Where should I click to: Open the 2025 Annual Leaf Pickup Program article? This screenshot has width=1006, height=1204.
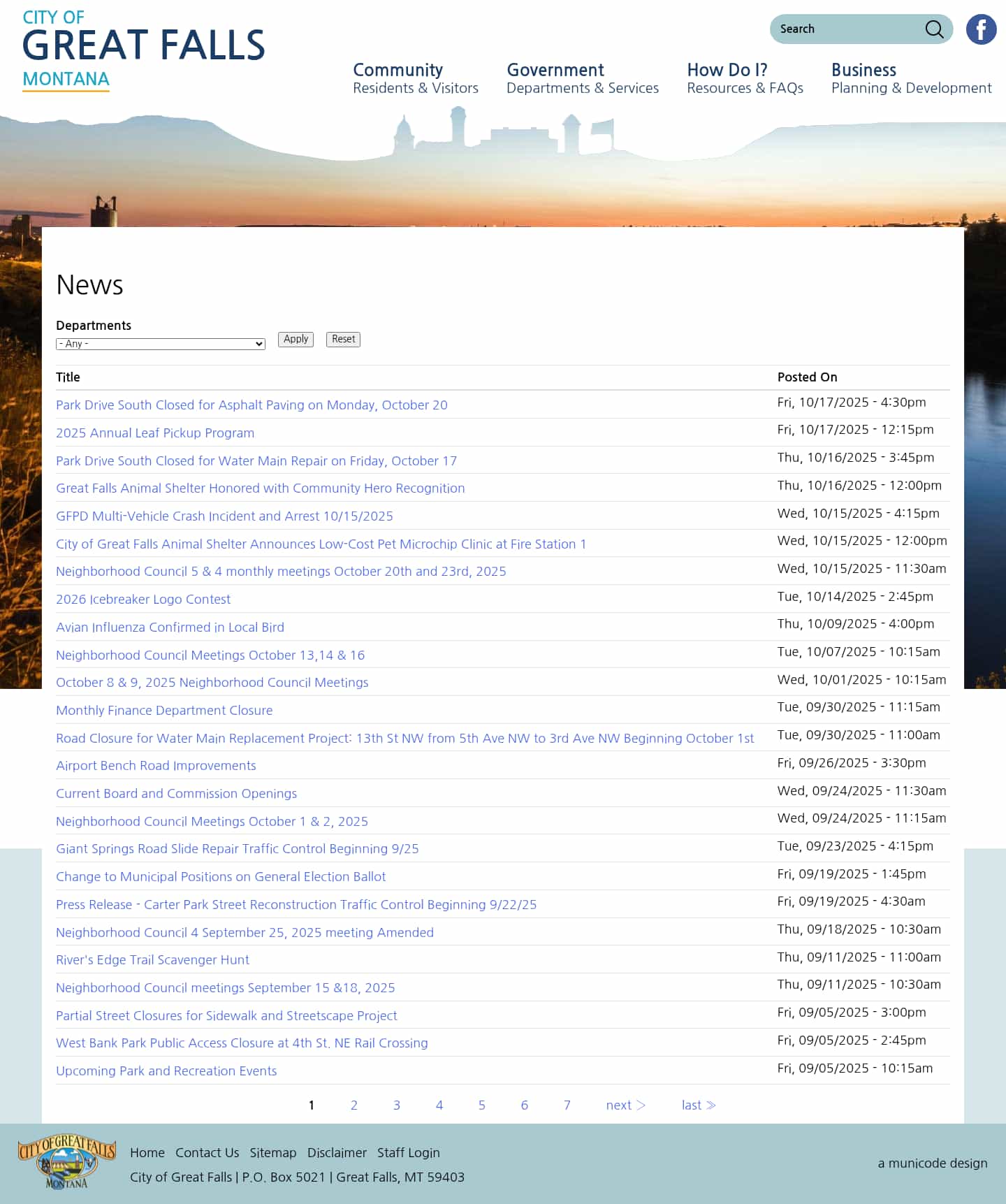pos(155,433)
